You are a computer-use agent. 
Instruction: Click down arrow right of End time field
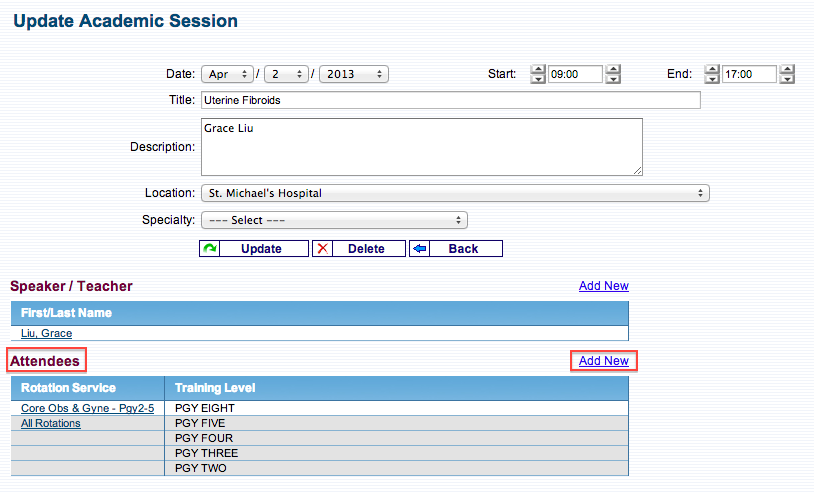pyautogui.click(x=787, y=79)
